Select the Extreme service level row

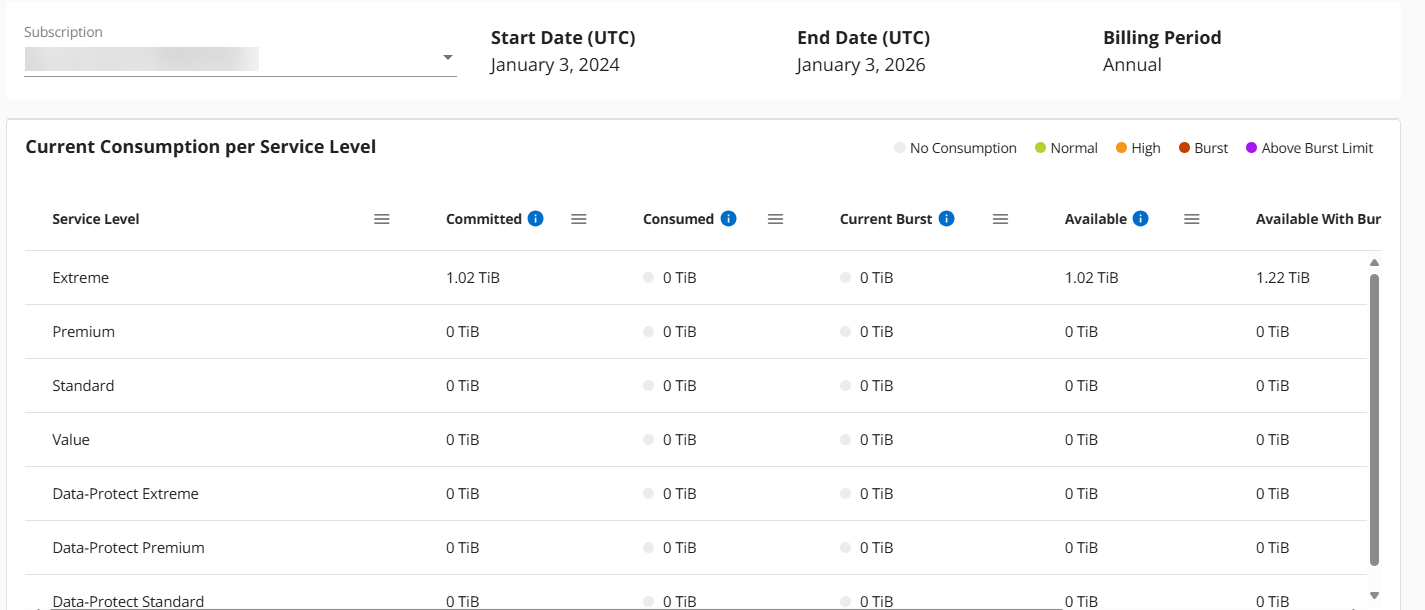[81, 278]
